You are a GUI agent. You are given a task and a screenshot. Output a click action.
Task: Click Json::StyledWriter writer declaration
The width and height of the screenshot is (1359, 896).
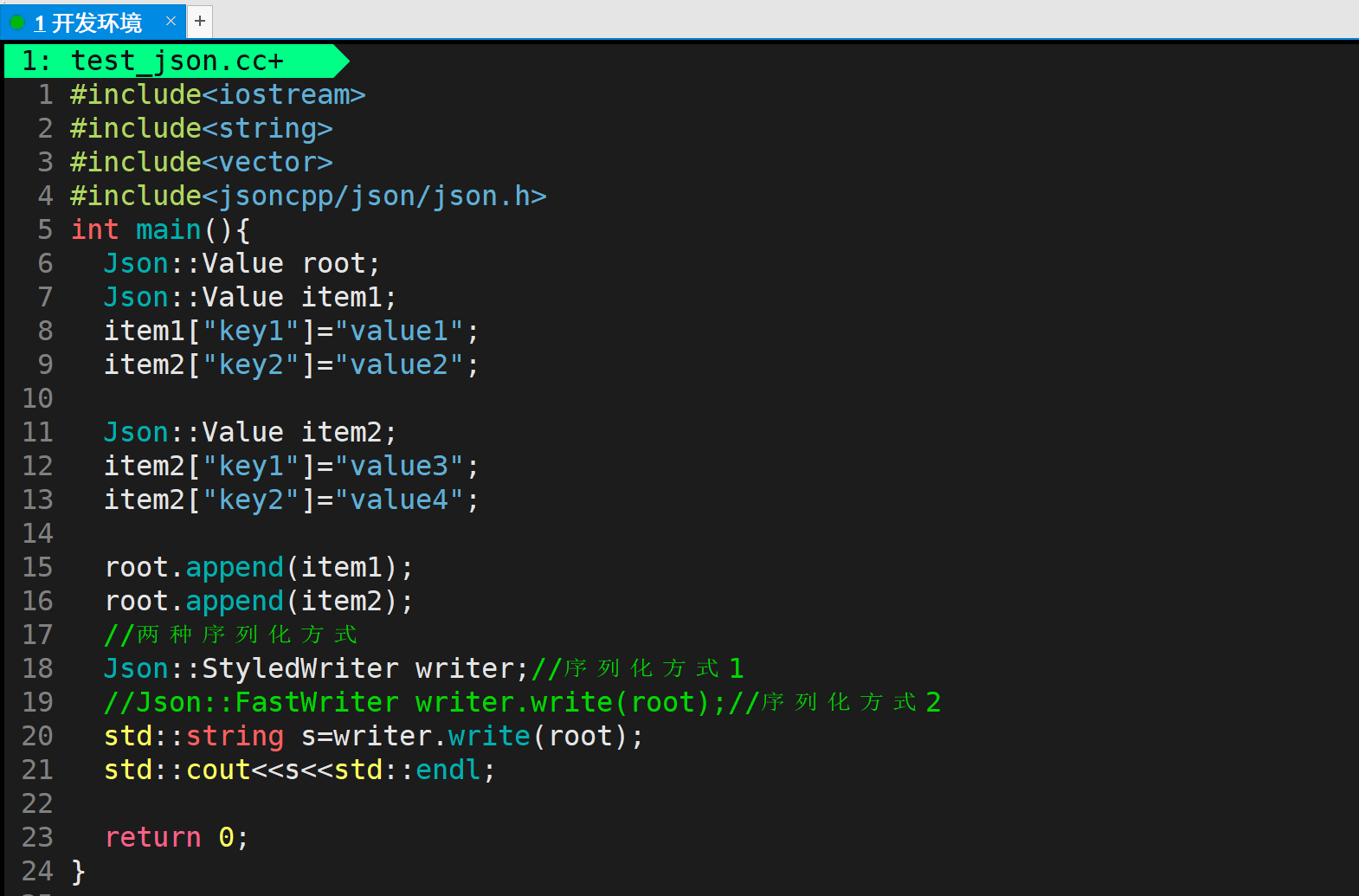(315, 668)
